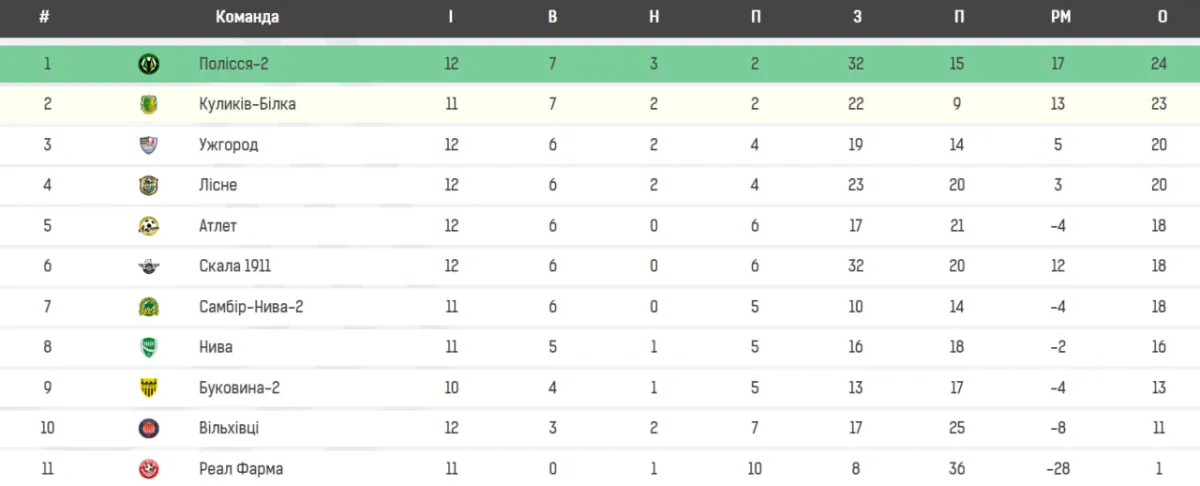Select the Скала 1911 team name
The image size is (1200, 486).
pyautogui.click(x=235, y=266)
